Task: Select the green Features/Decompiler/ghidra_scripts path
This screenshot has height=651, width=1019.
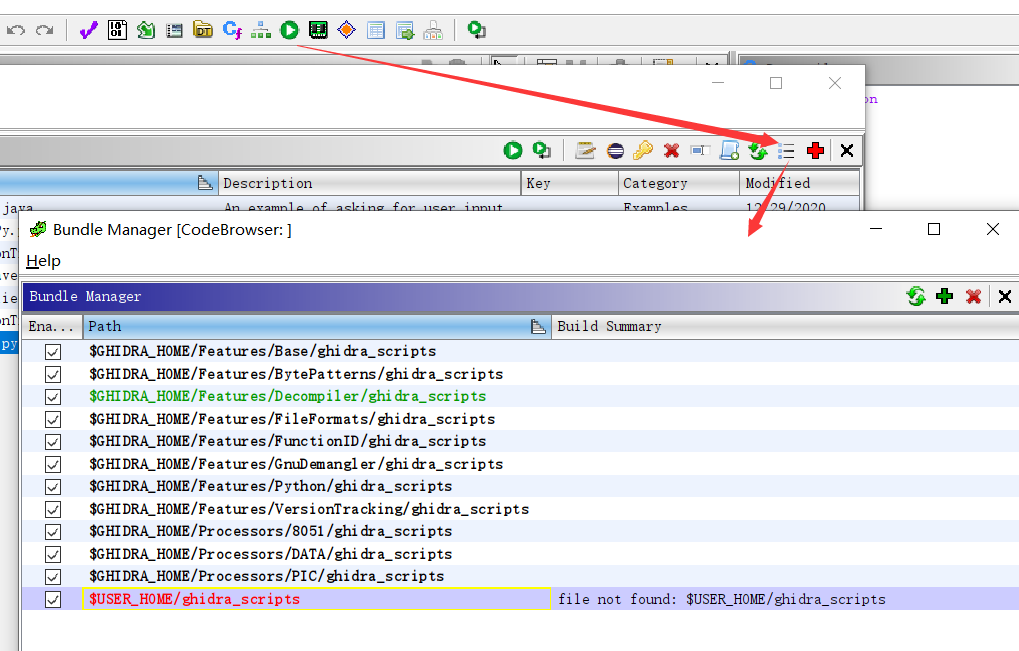Action: pyautogui.click(x=287, y=396)
